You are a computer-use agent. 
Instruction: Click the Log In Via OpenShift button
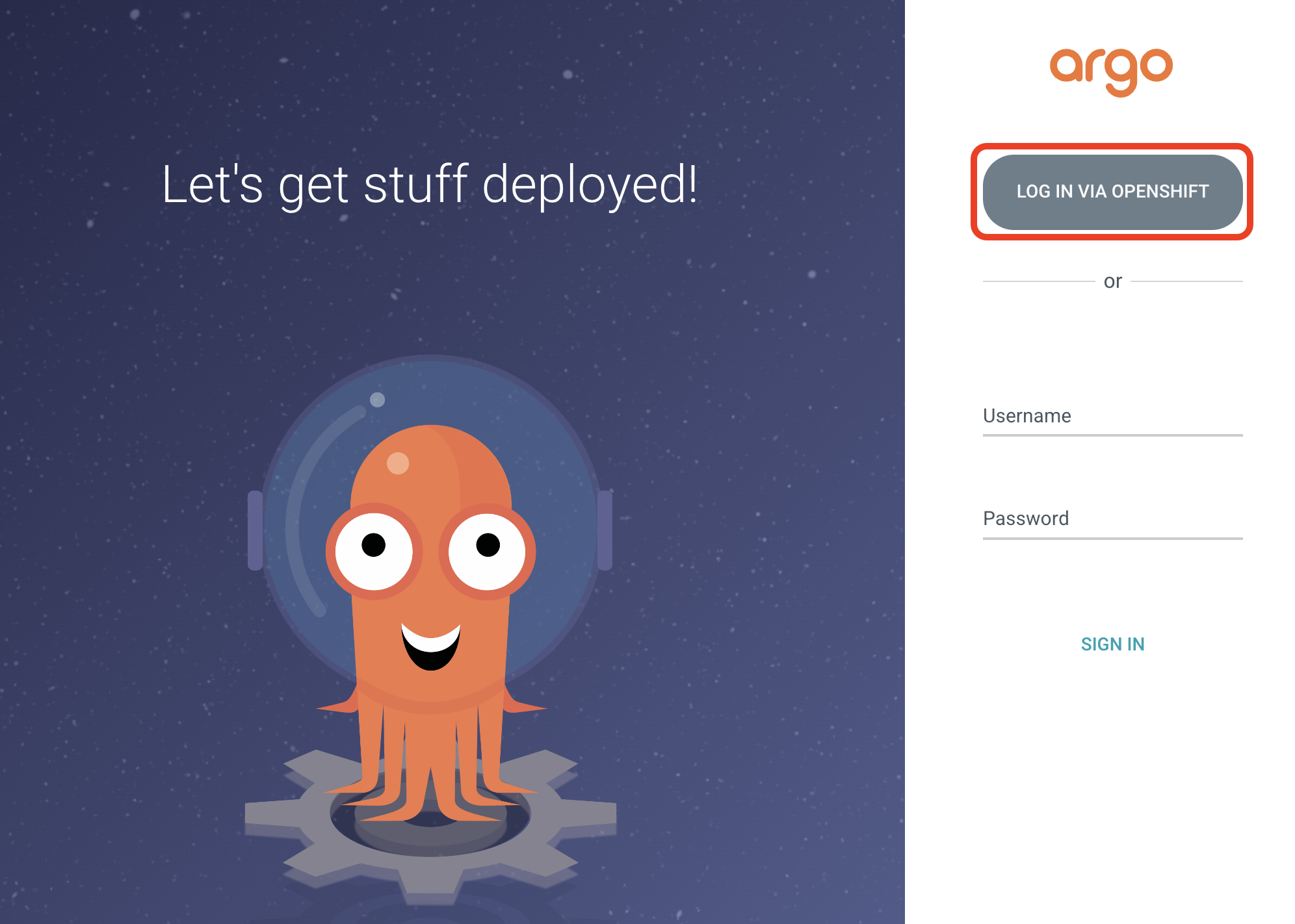[x=1112, y=192]
